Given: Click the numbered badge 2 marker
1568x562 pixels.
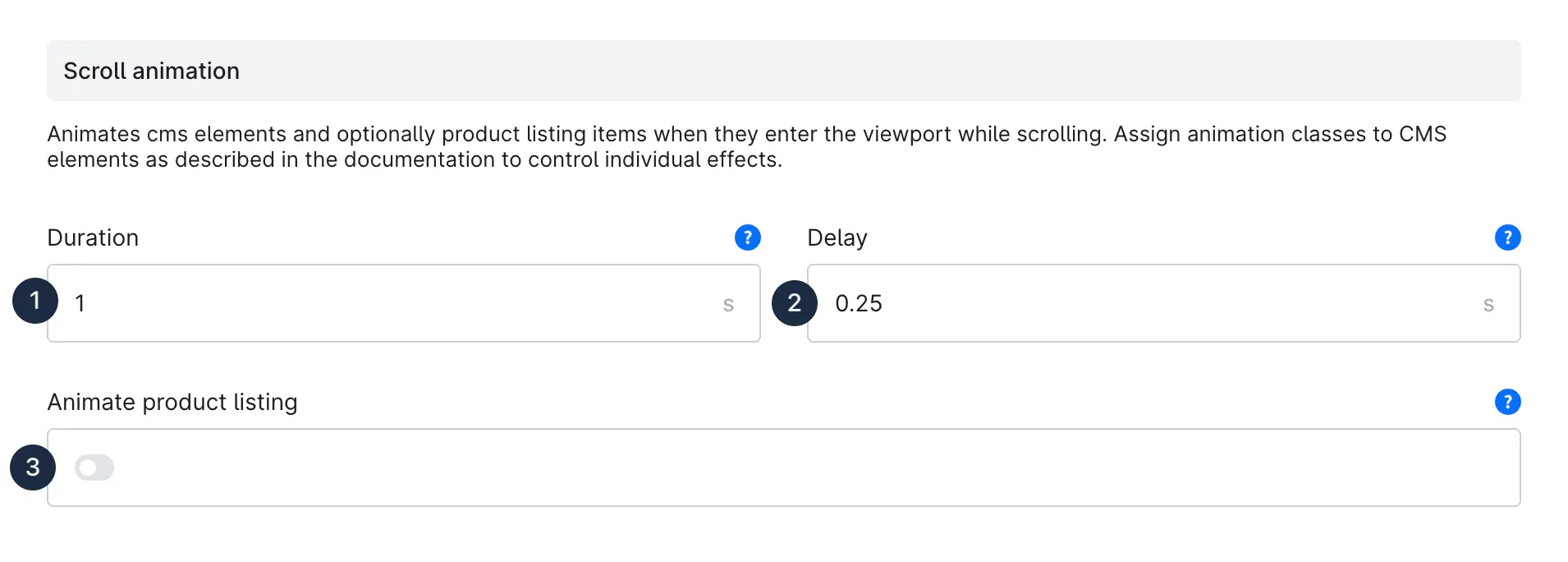Looking at the screenshot, I should click(794, 303).
